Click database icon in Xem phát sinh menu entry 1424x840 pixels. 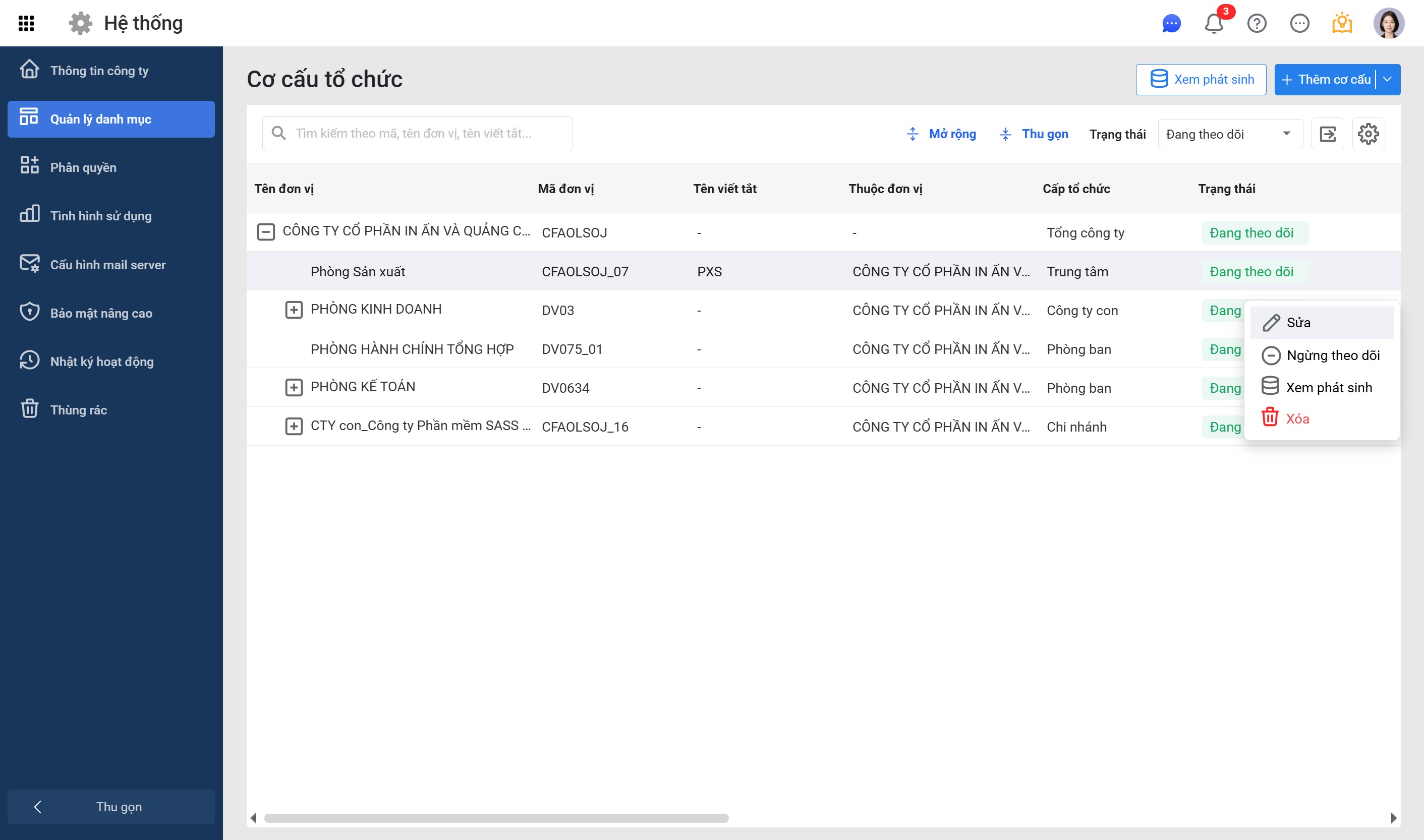1270,387
